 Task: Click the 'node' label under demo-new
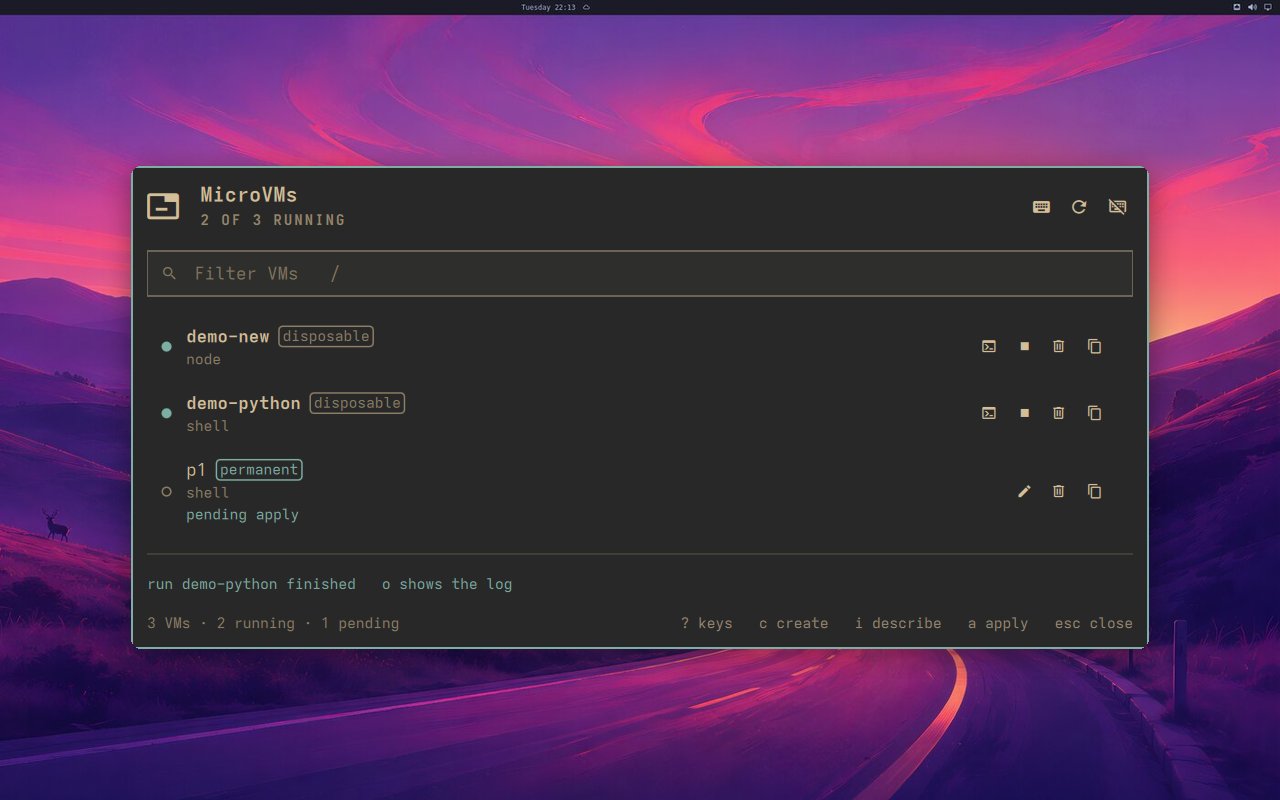203,359
